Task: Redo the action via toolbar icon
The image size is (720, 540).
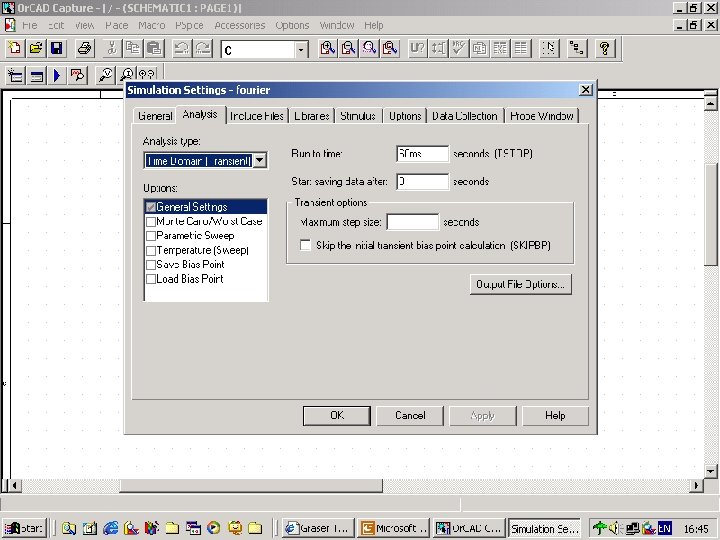Action: pos(202,48)
